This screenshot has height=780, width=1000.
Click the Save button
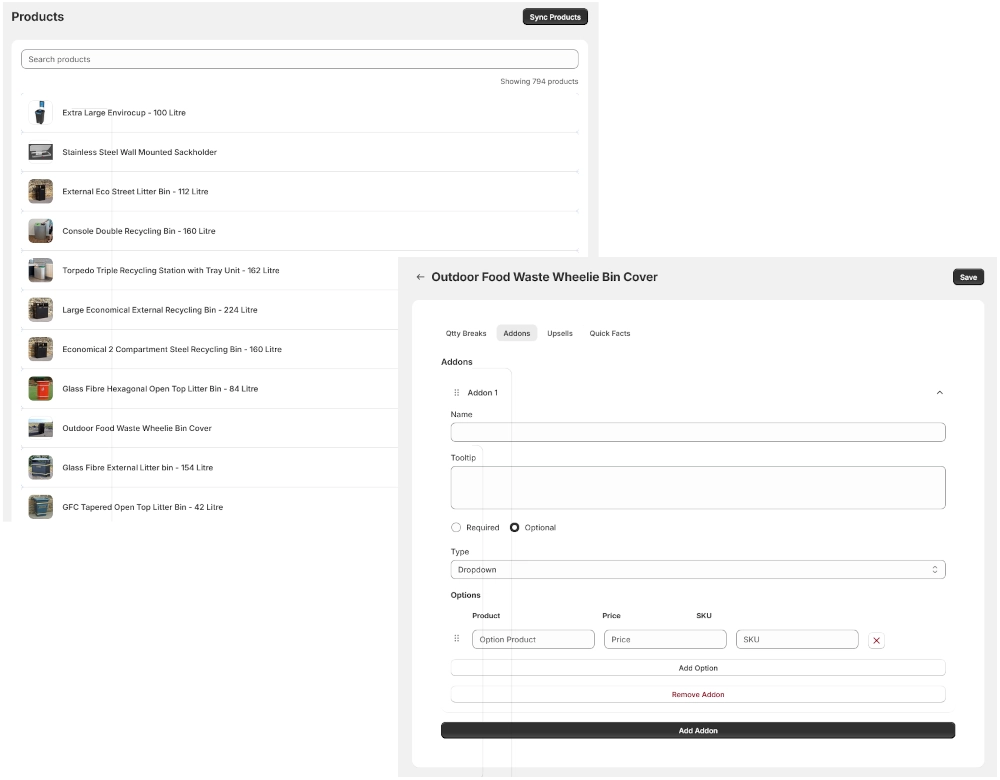968,277
